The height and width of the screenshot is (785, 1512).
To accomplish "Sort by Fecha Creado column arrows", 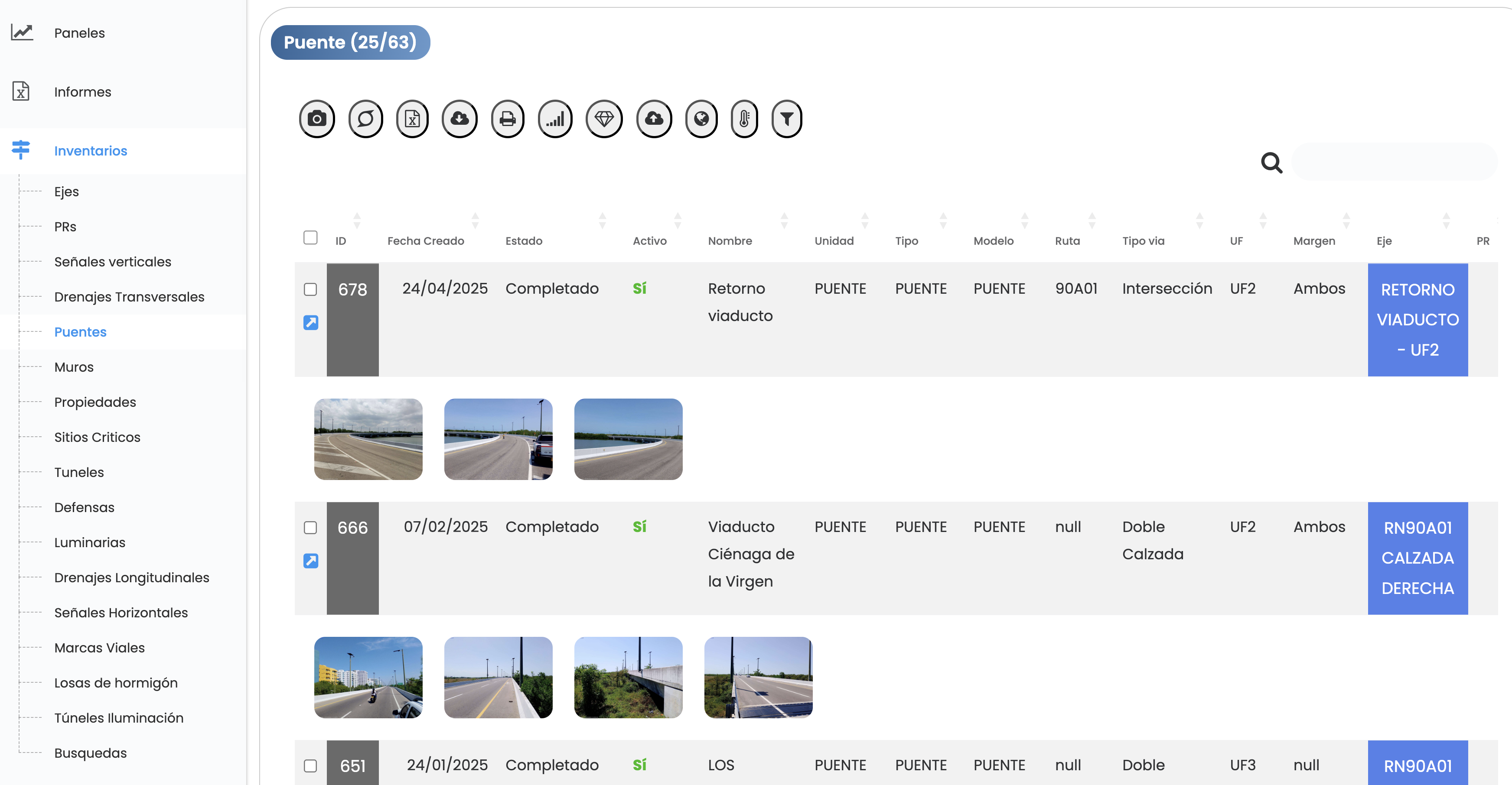I will tap(475, 221).
